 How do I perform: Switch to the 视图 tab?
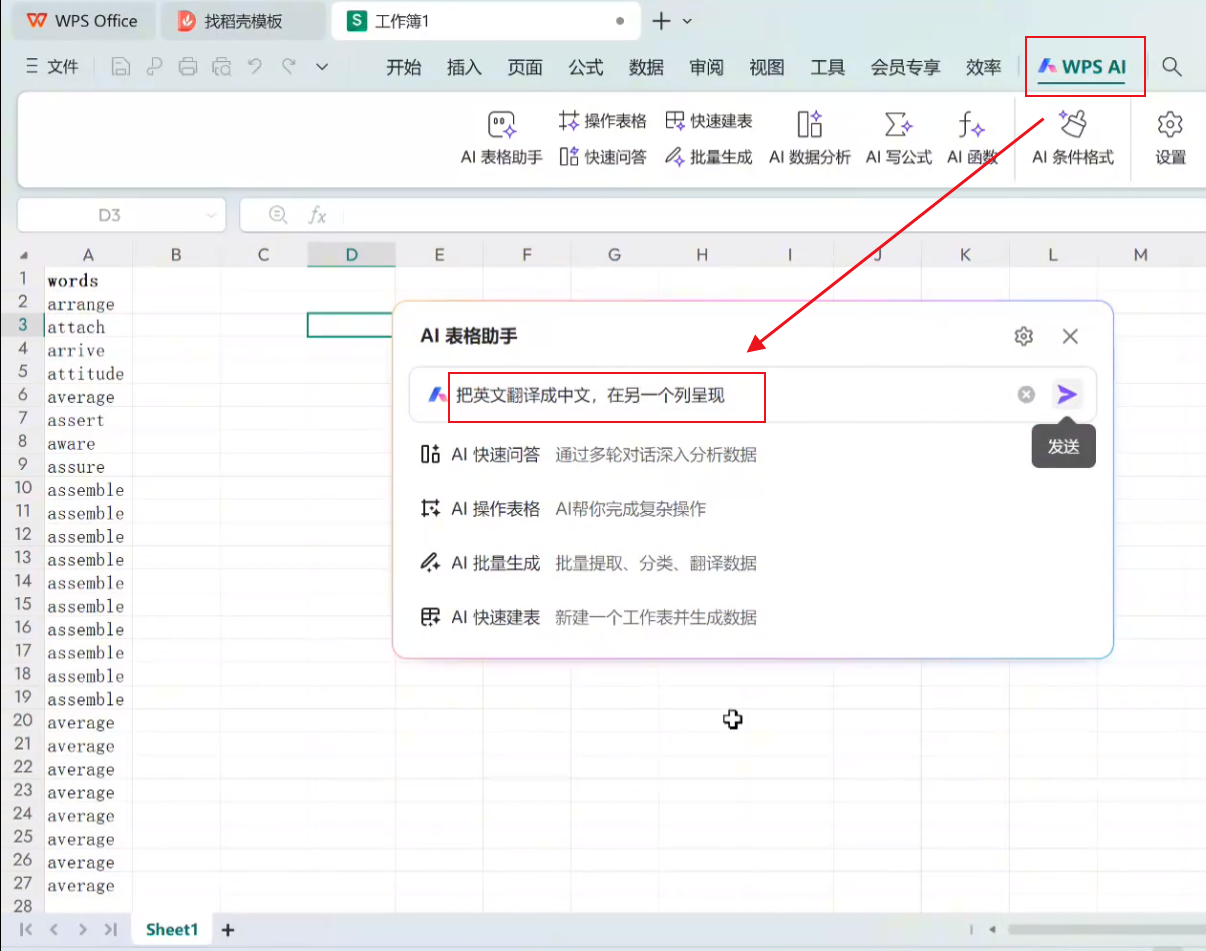tap(767, 67)
